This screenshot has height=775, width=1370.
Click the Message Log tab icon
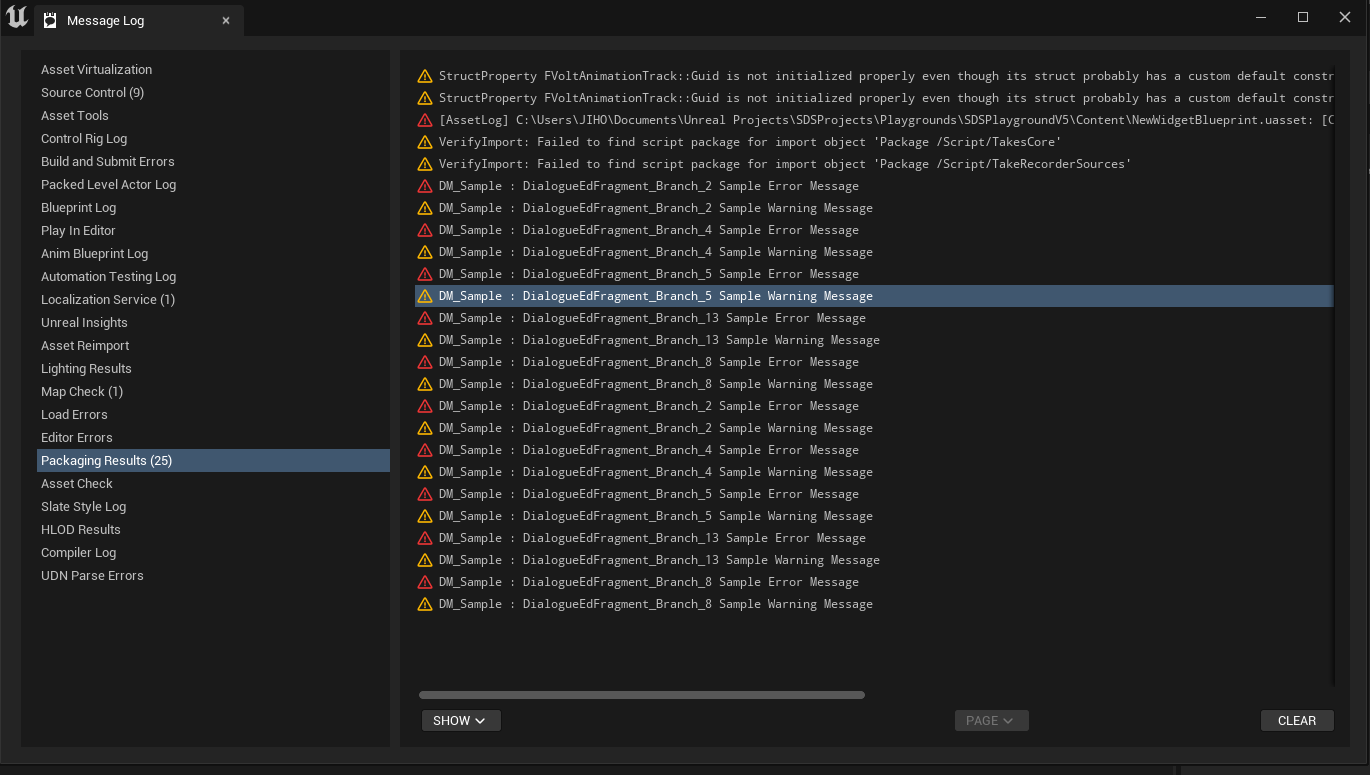(x=50, y=21)
